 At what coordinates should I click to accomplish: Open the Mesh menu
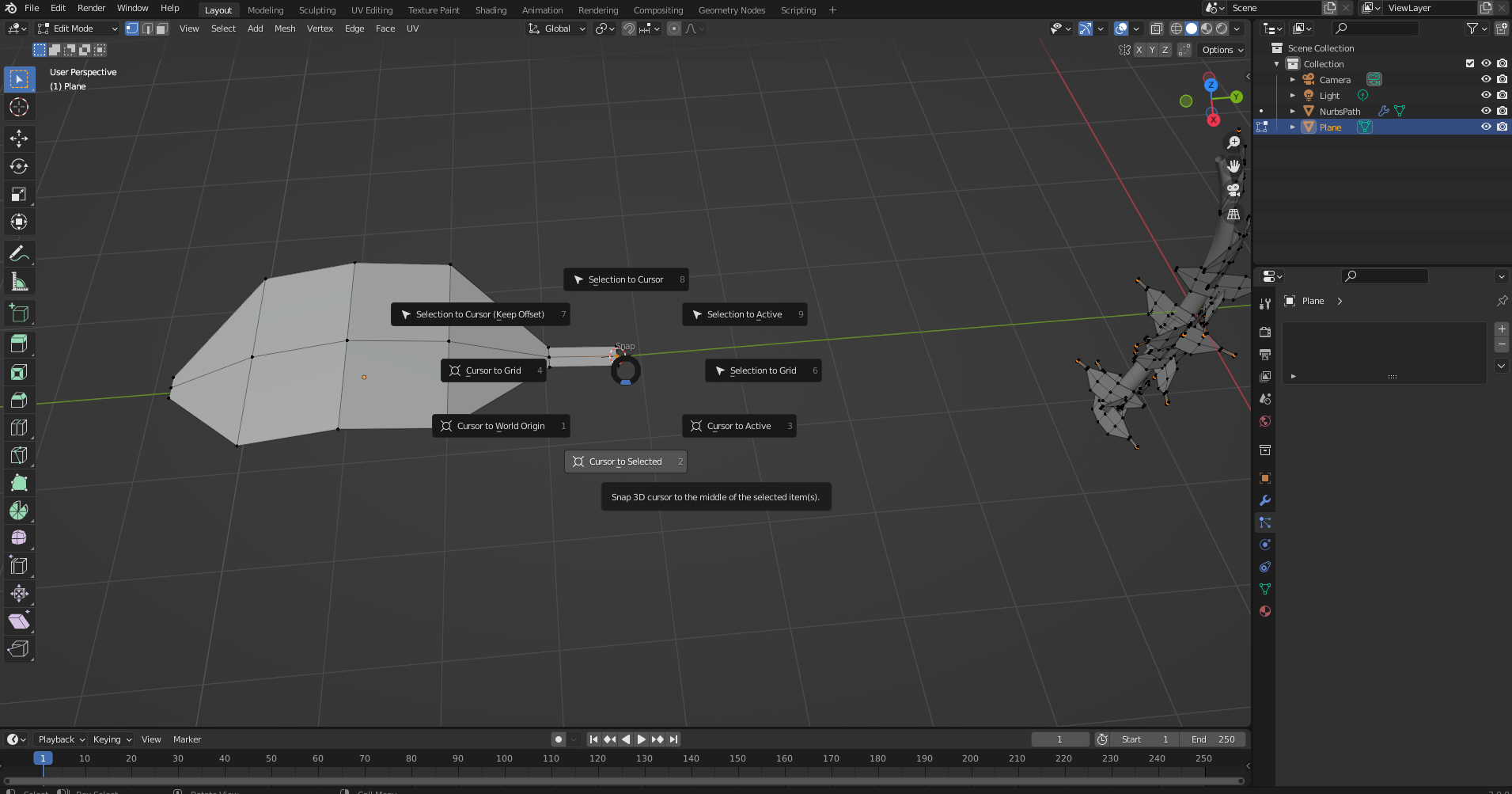[x=285, y=28]
